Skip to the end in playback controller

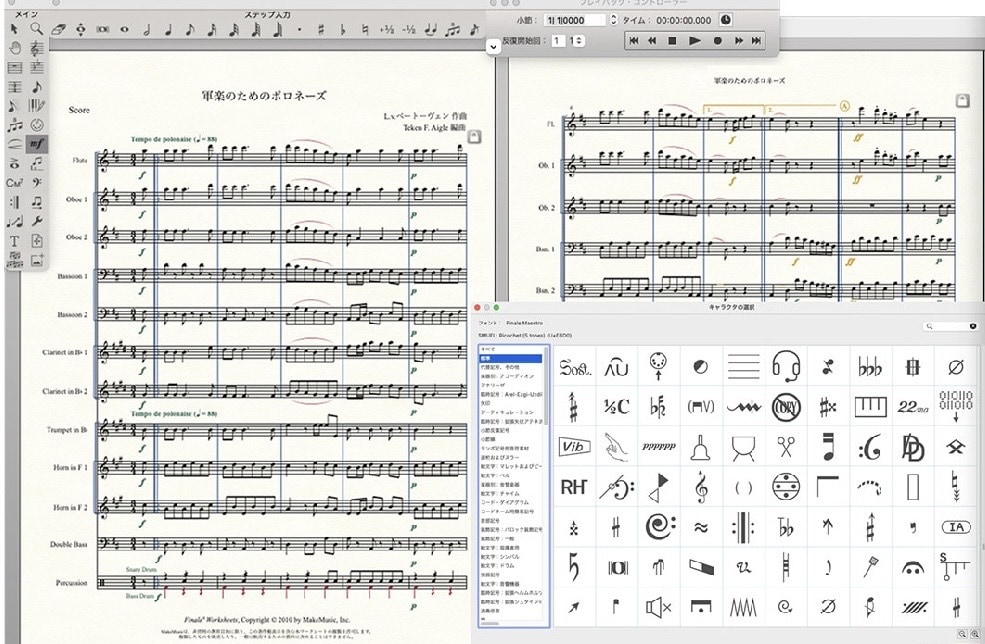tap(756, 40)
